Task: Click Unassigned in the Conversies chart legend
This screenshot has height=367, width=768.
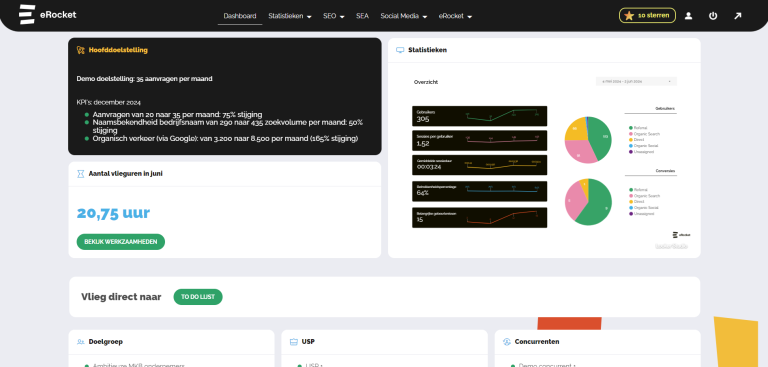Action: 641,214
